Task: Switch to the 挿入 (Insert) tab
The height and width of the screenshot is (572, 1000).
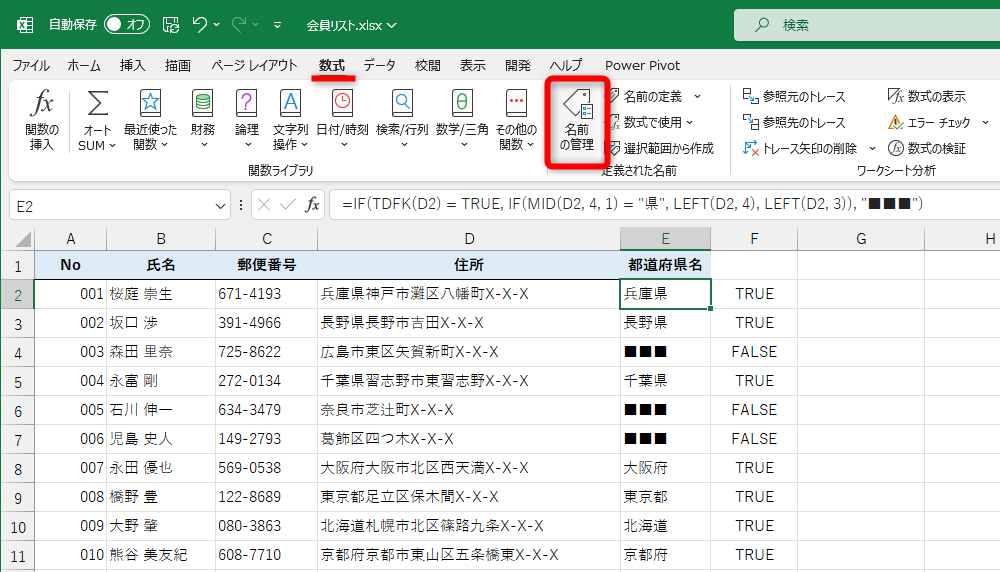Action: (132, 65)
